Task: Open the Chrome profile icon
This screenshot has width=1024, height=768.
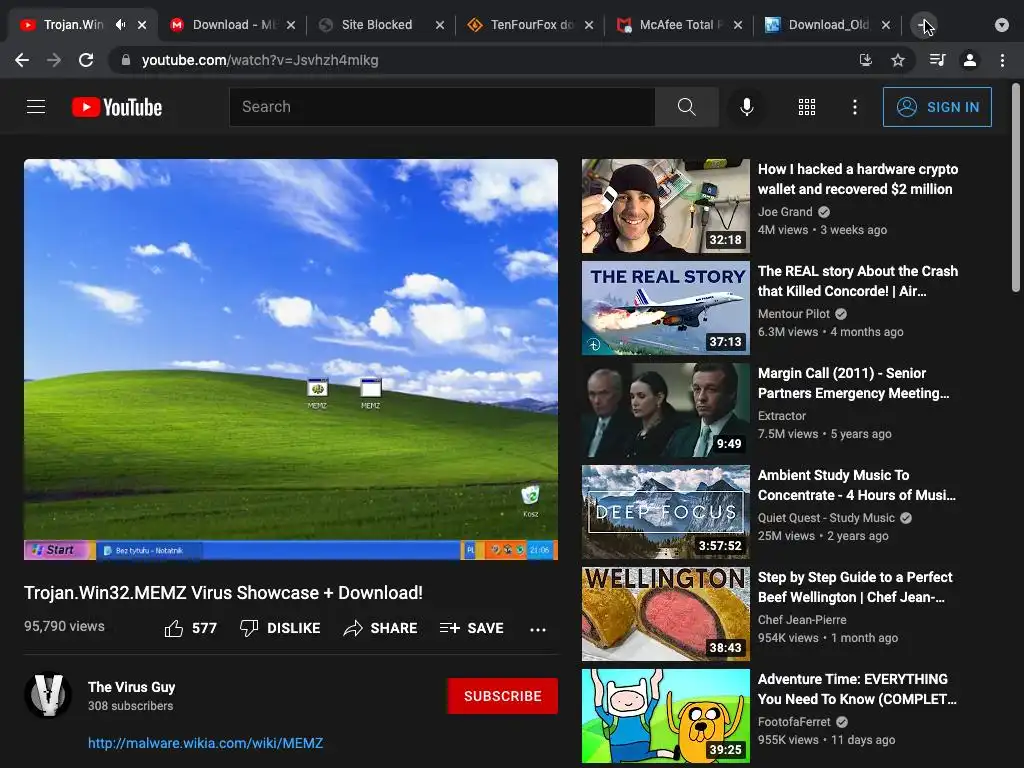Action: 970,60
